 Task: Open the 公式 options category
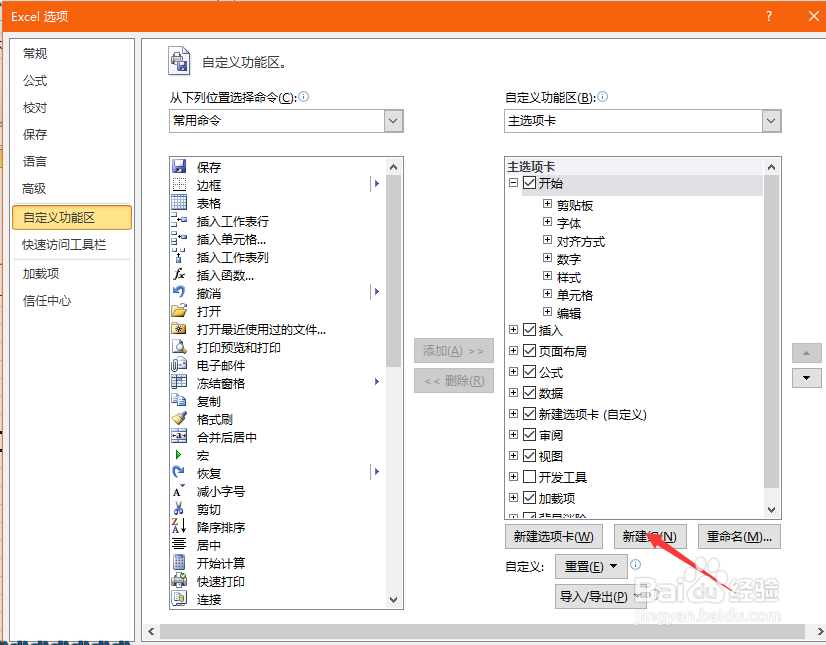(x=35, y=81)
